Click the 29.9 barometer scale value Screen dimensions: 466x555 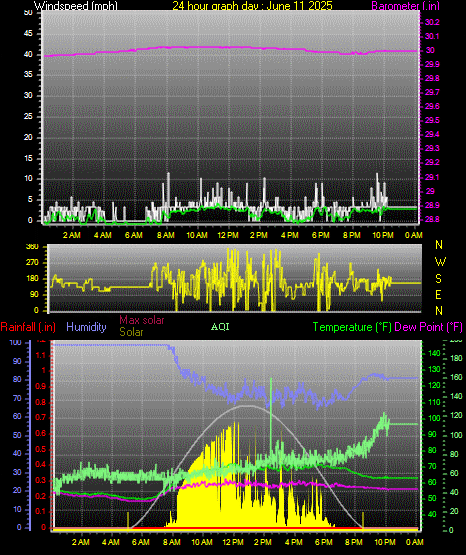[x=432, y=64]
